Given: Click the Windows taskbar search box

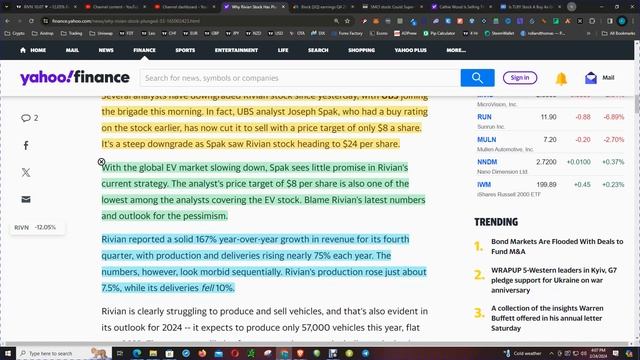Looking at the screenshot, I should [63, 353].
